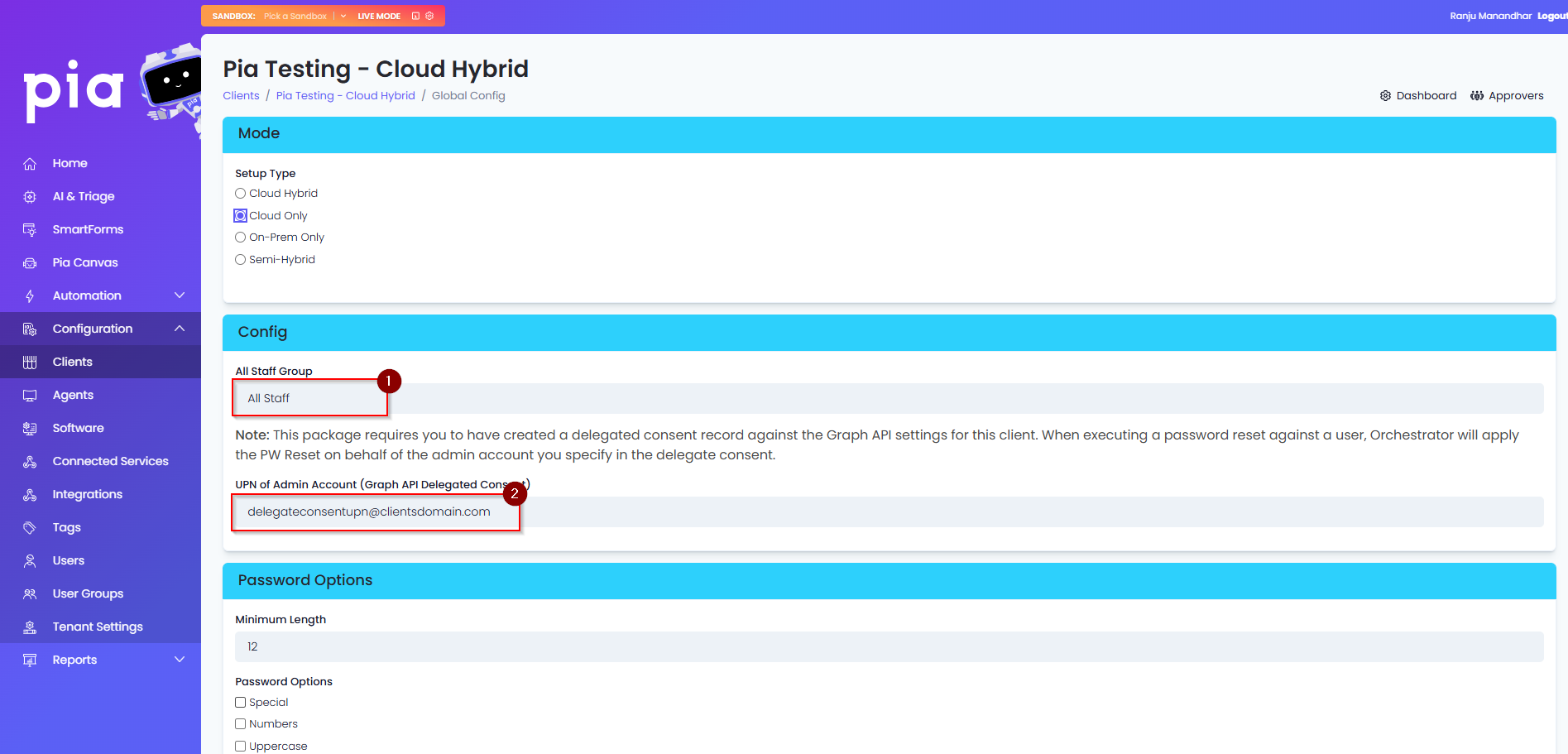Open the Dashboard link
The image size is (1568, 754).
(x=1418, y=96)
